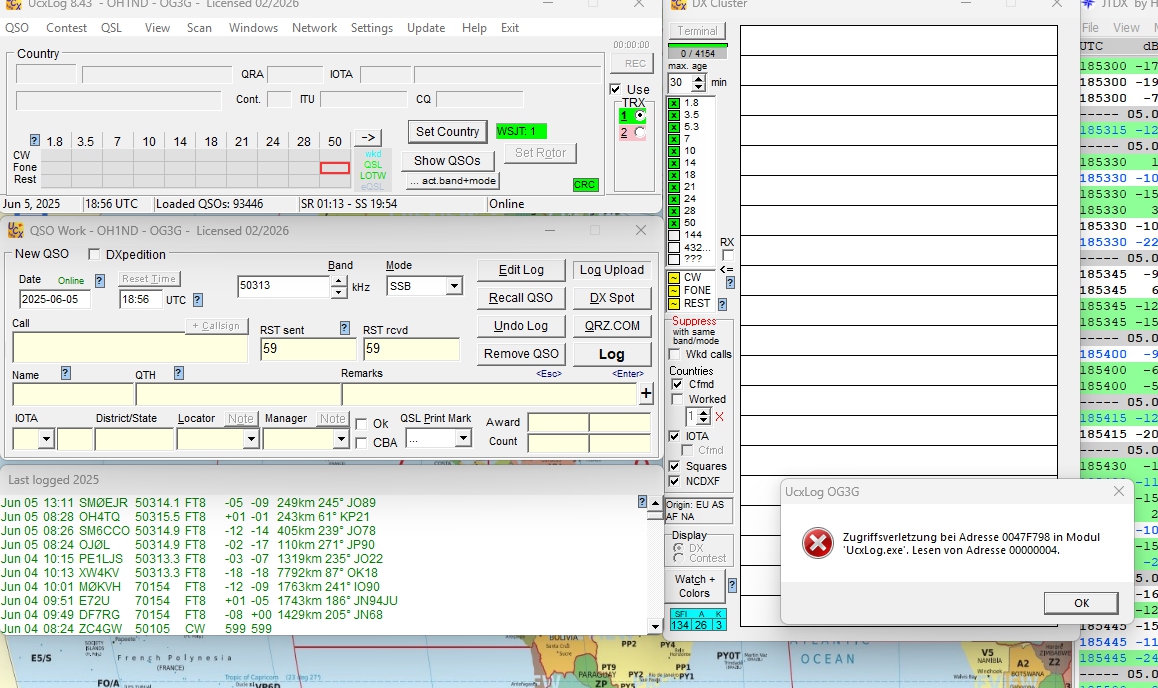Expand the QSL Print Mark dropdown
Image resolution: width=1158 pixels, height=688 pixels.
464,439
